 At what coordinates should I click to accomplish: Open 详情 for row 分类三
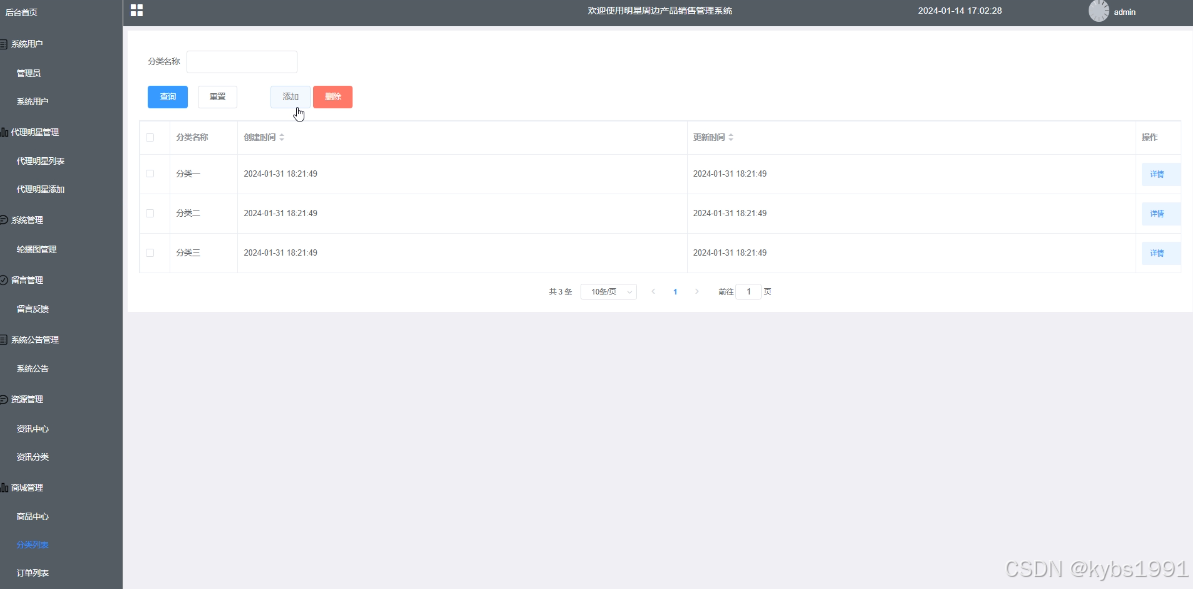click(x=1161, y=253)
